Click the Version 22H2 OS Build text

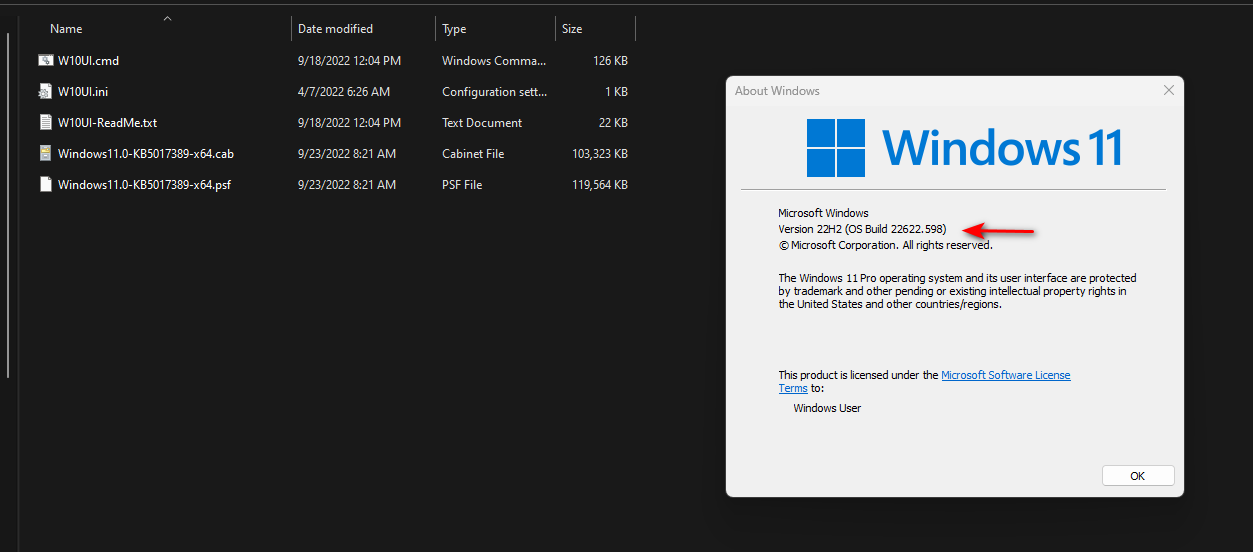tap(862, 229)
